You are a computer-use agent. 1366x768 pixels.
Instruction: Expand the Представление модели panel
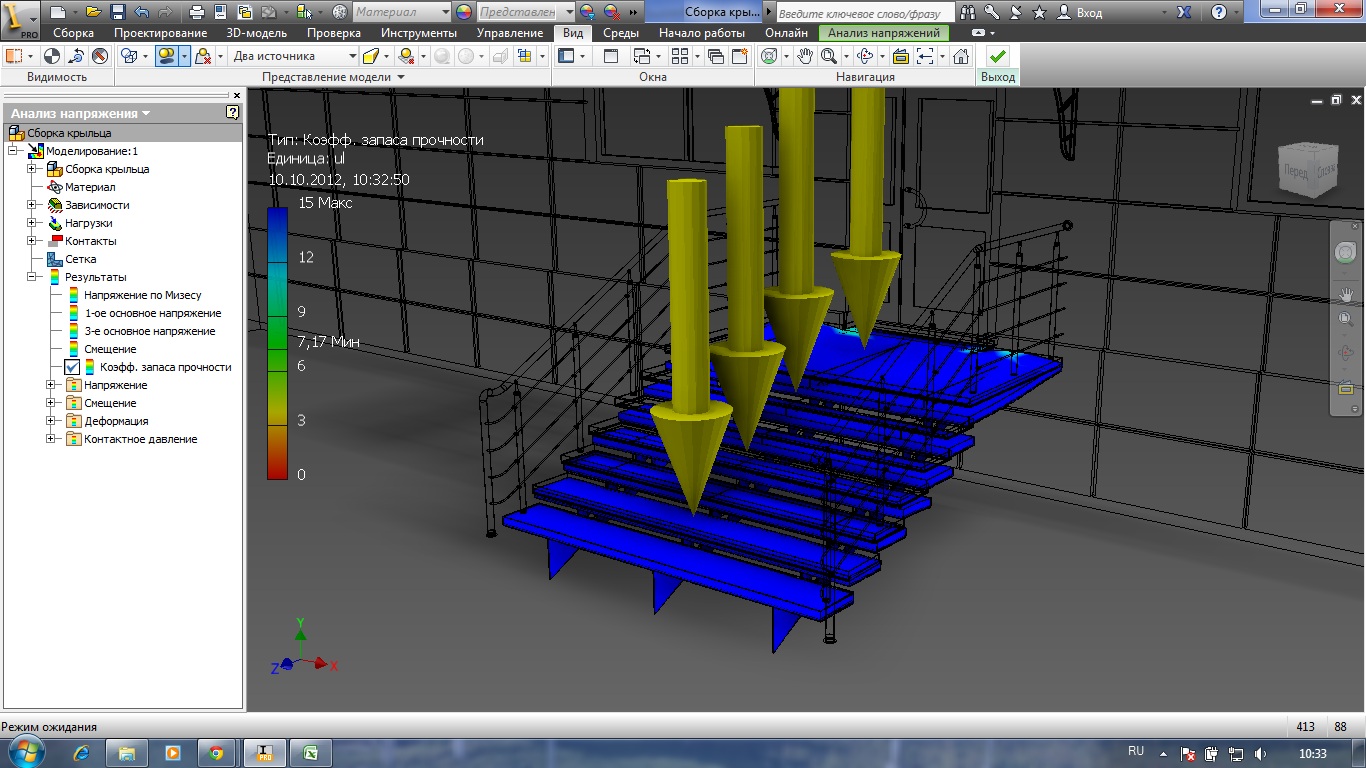coord(333,77)
